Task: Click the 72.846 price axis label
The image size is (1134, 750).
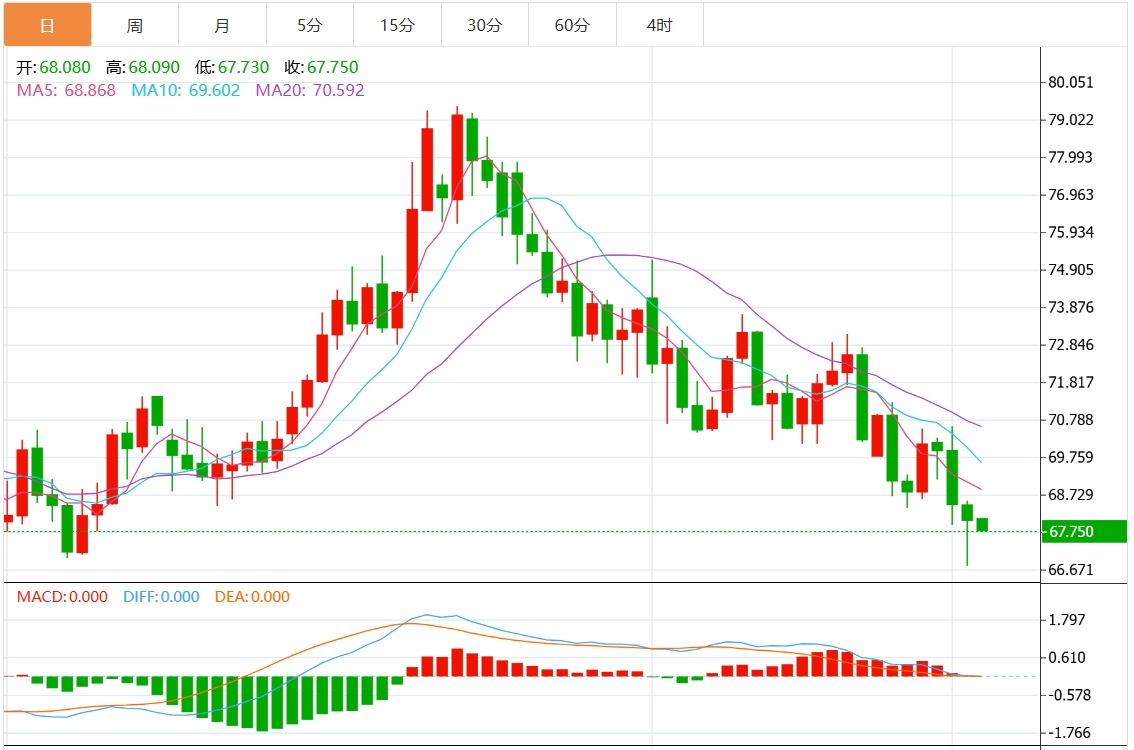Action: [x=1071, y=344]
